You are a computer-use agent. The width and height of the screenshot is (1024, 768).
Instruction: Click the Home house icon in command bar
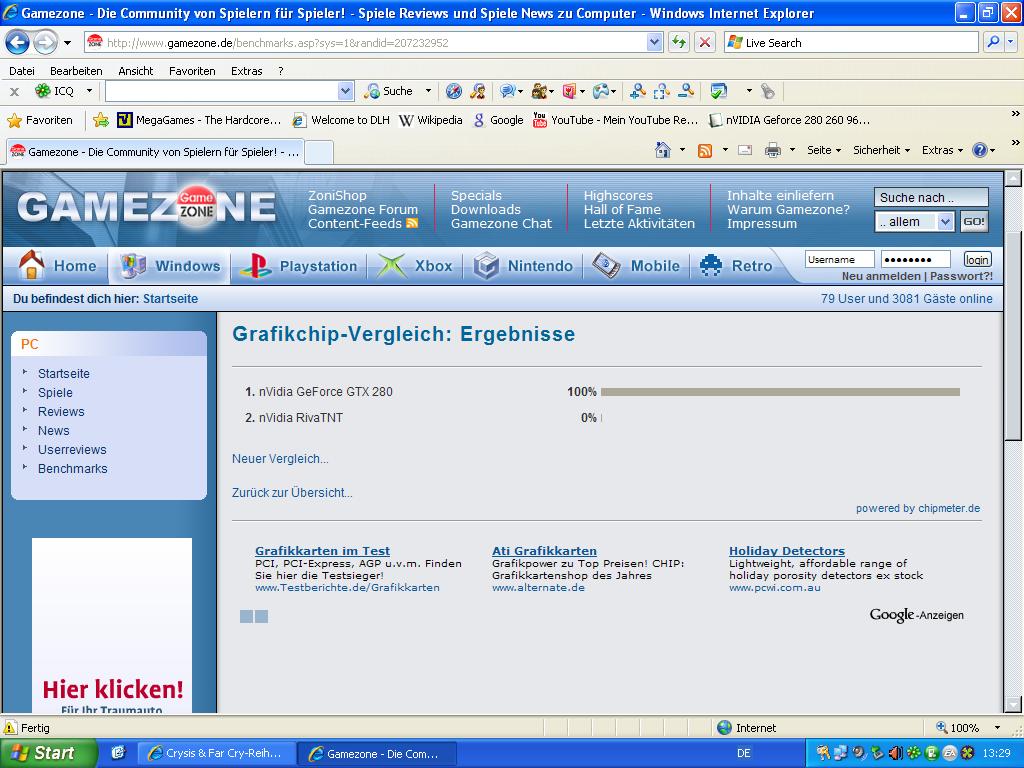pos(663,150)
